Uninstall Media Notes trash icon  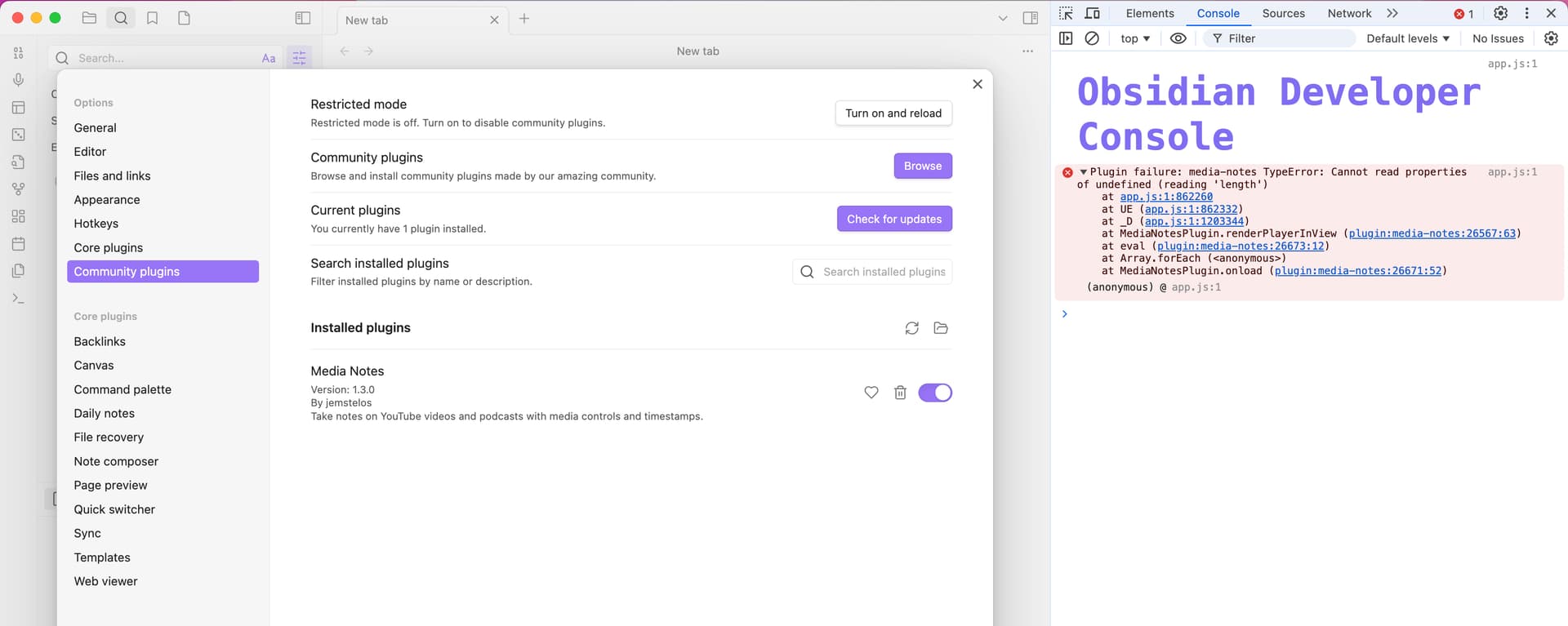tap(900, 393)
